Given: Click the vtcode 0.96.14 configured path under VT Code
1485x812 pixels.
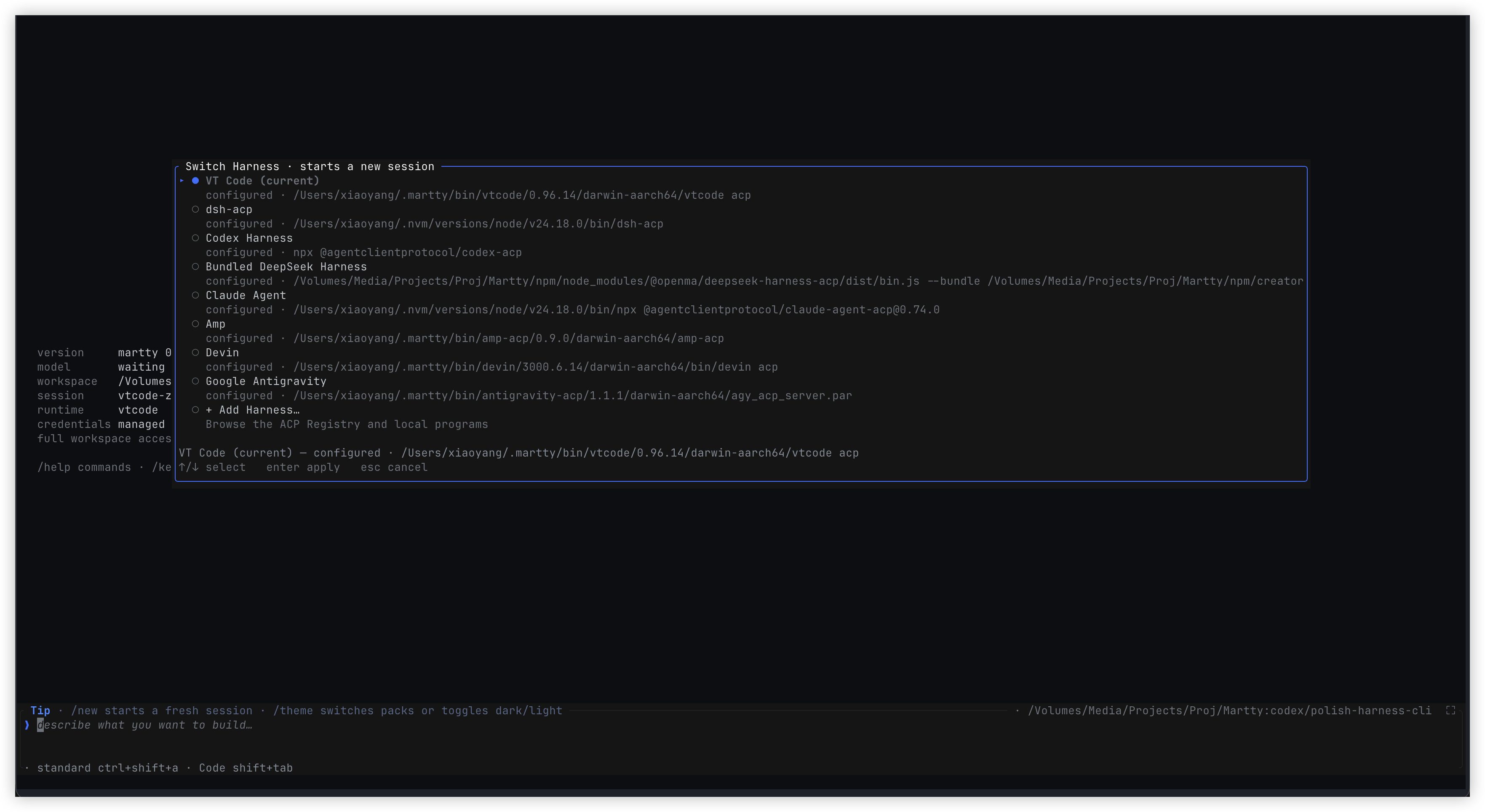Looking at the screenshot, I should (478, 195).
